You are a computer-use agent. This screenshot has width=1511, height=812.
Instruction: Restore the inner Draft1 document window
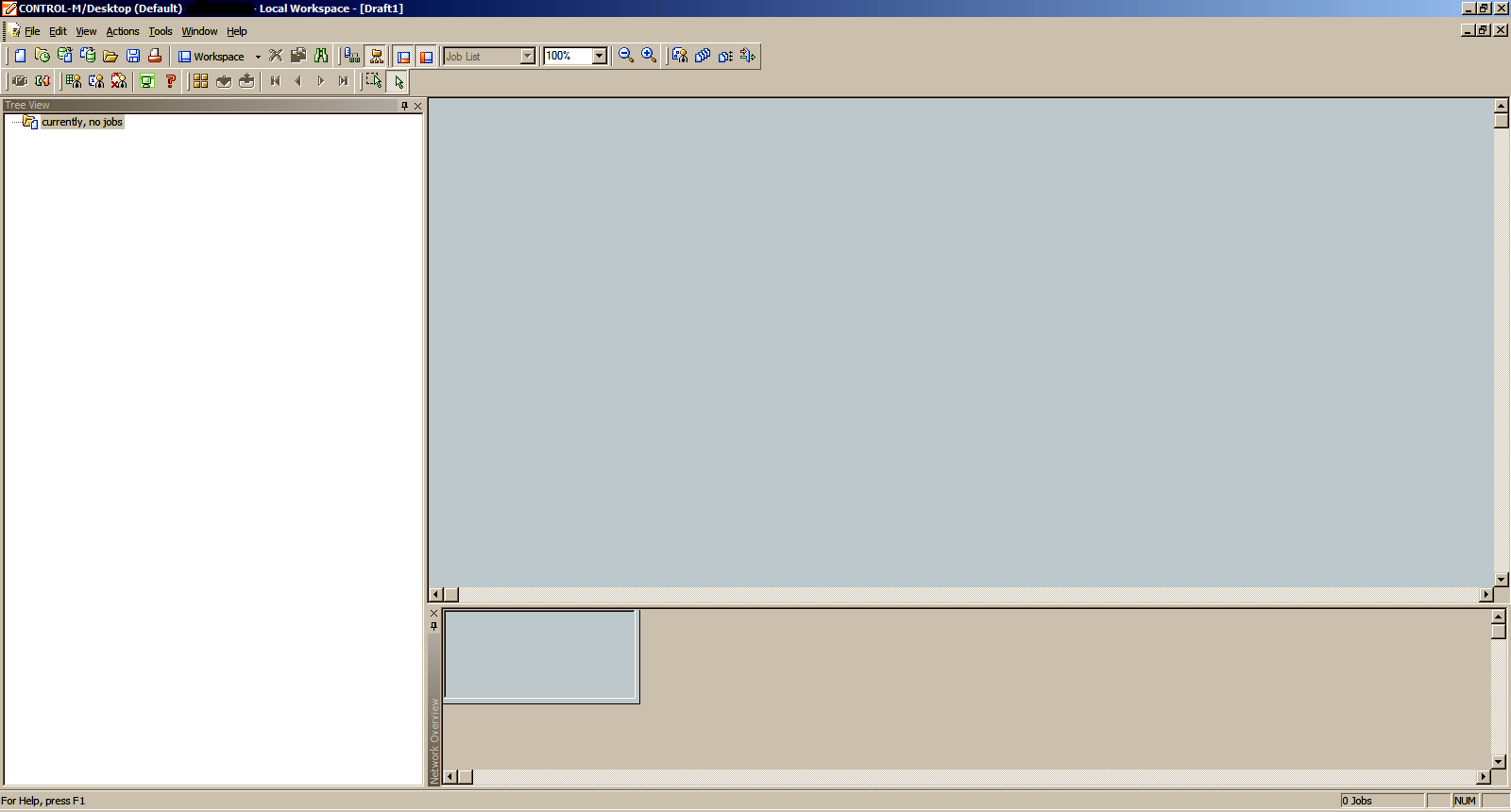tap(1484, 30)
